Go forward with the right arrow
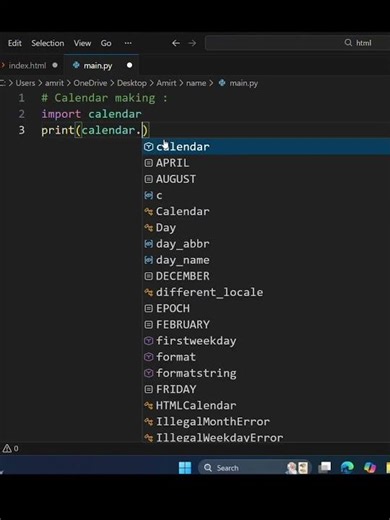The width and height of the screenshot is (390, 520). (192, 43)
